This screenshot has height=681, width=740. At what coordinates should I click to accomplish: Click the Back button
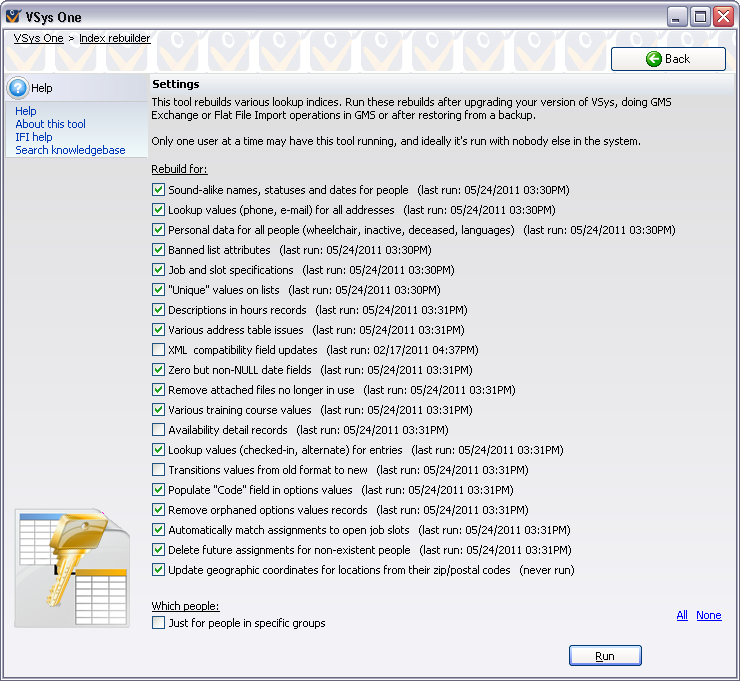pos(668,59)
